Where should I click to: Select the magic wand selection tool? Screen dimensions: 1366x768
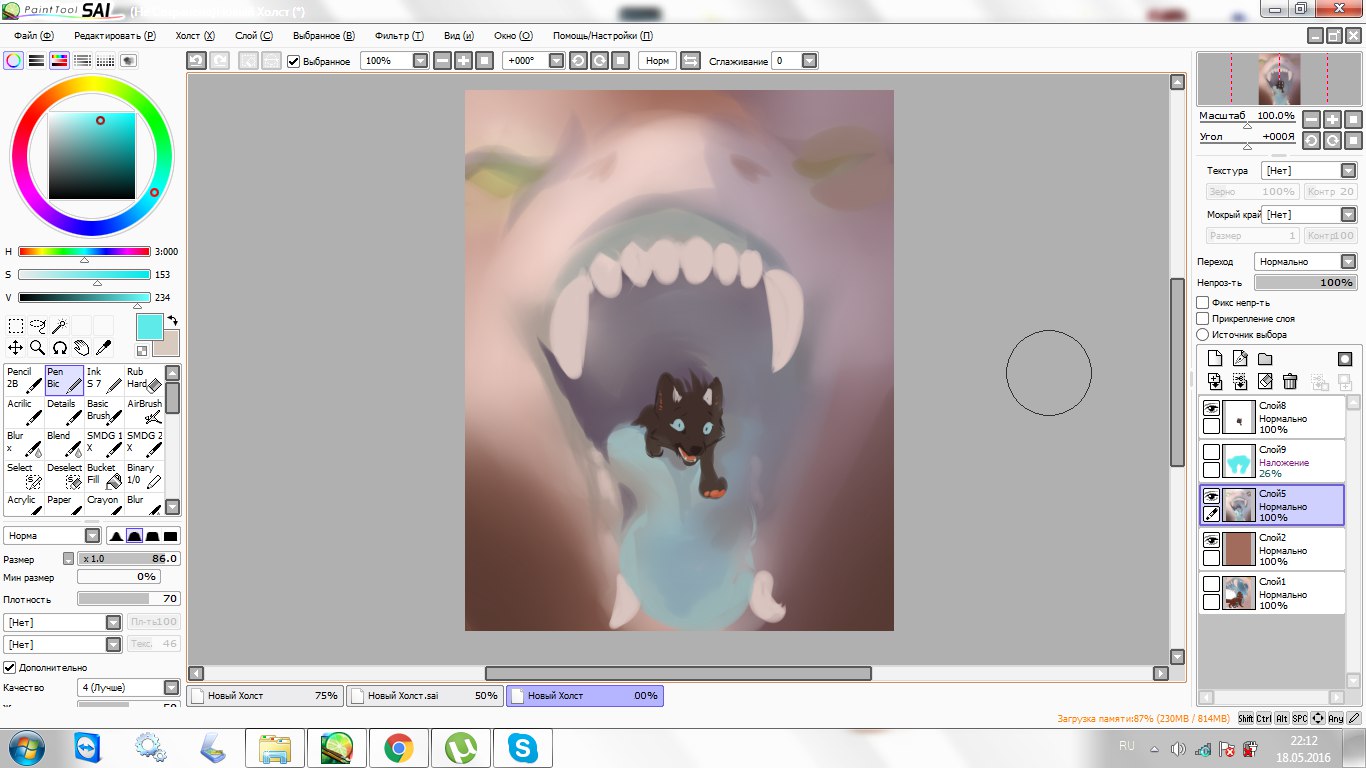[60, 326]
